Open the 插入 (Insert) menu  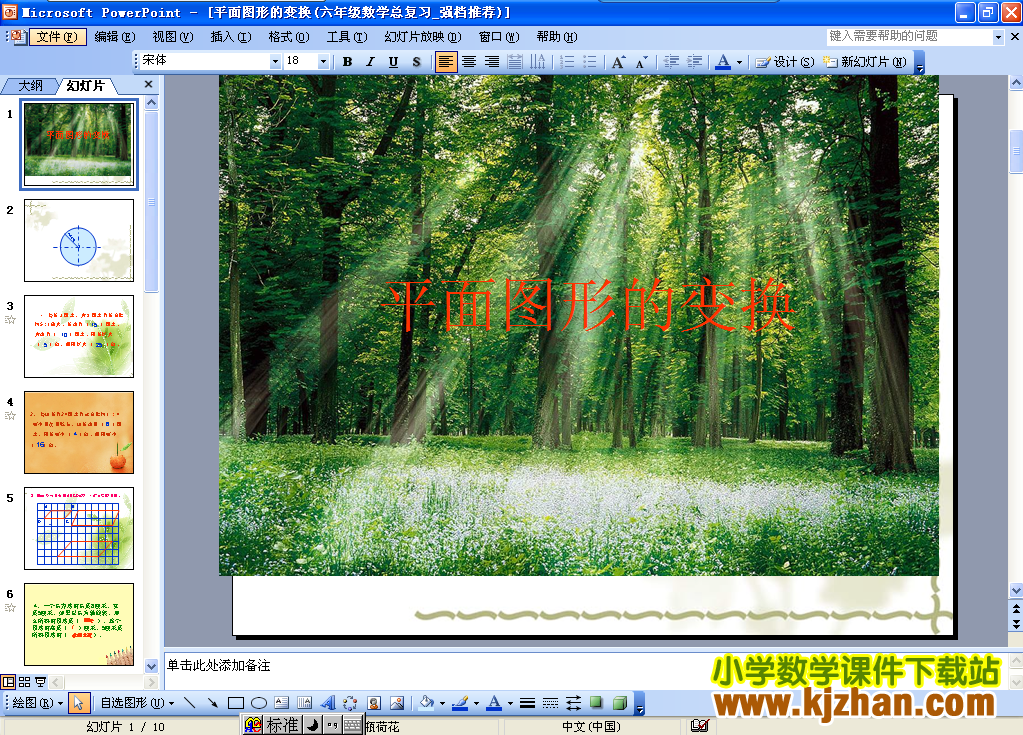coord(230,37)
